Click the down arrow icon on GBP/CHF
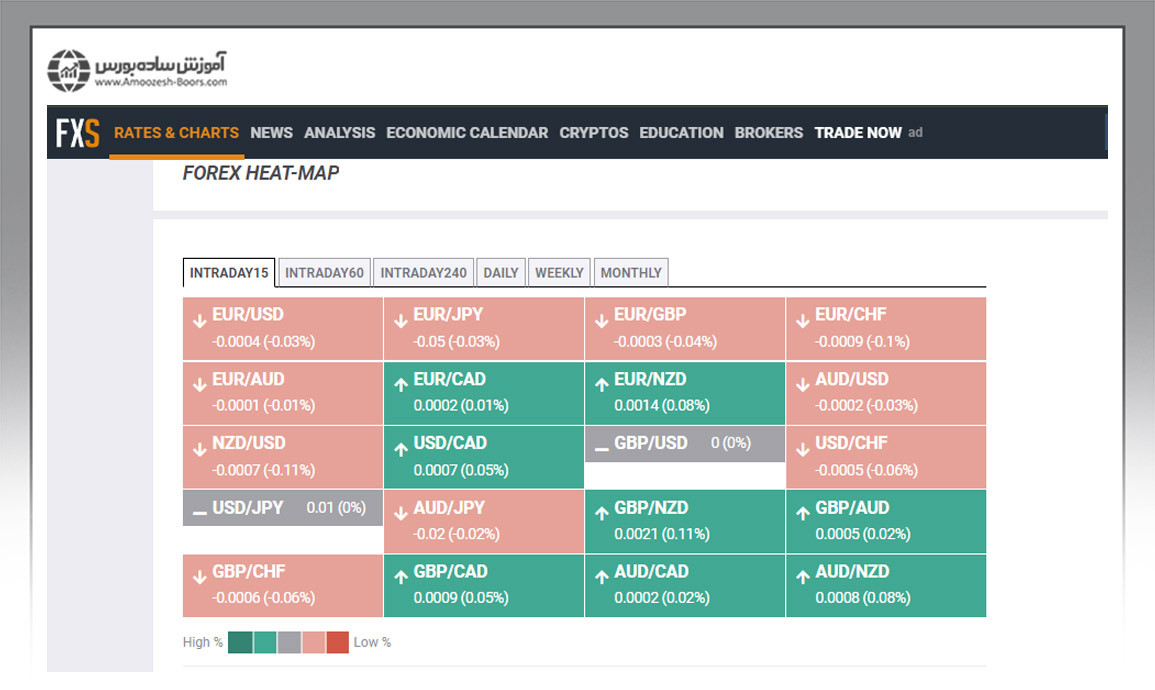 coord(199,577)
